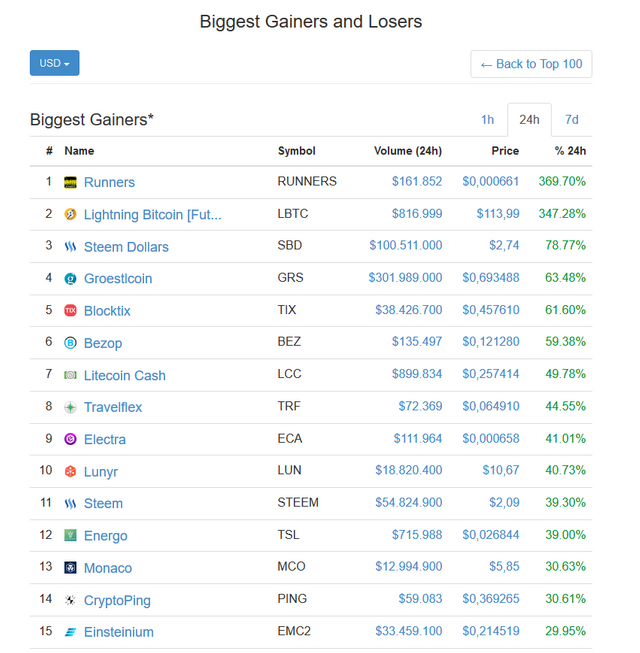Screen dimensions: 640x653
Task: Click the Electra logo icon
Action: (70, 439)
